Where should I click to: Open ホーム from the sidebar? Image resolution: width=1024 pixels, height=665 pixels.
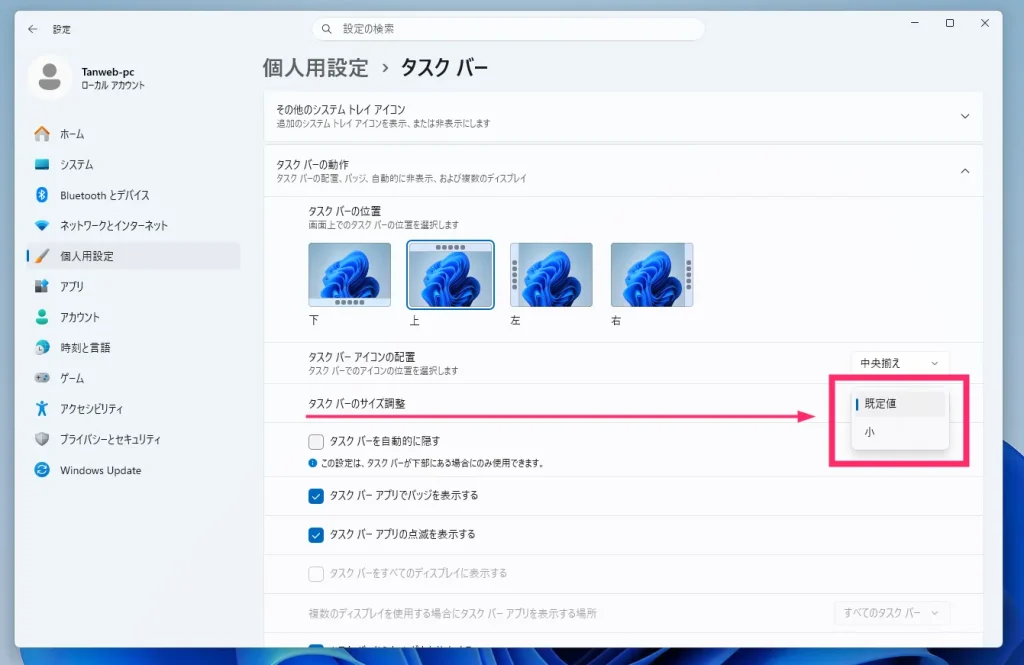133,134
